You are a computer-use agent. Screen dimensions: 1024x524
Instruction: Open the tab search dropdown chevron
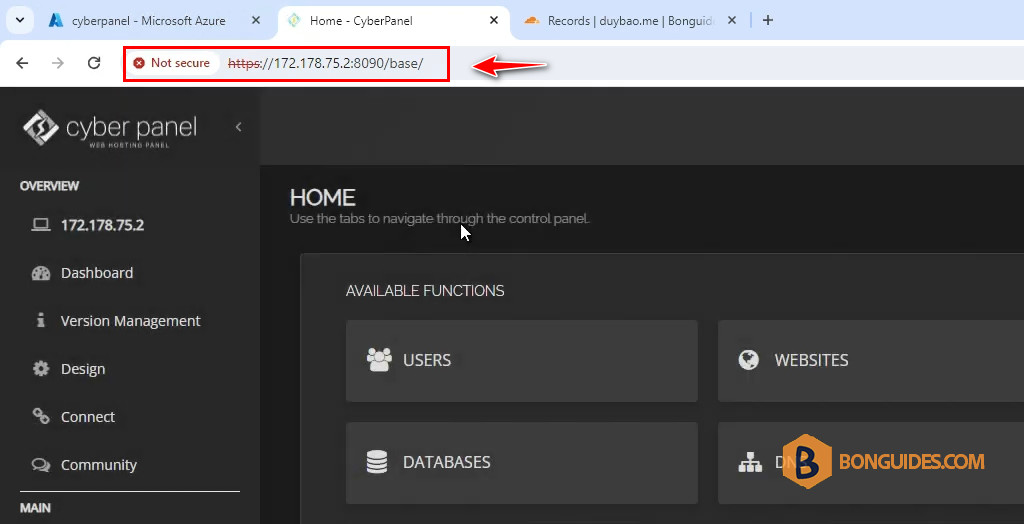(x=20, y=20)
